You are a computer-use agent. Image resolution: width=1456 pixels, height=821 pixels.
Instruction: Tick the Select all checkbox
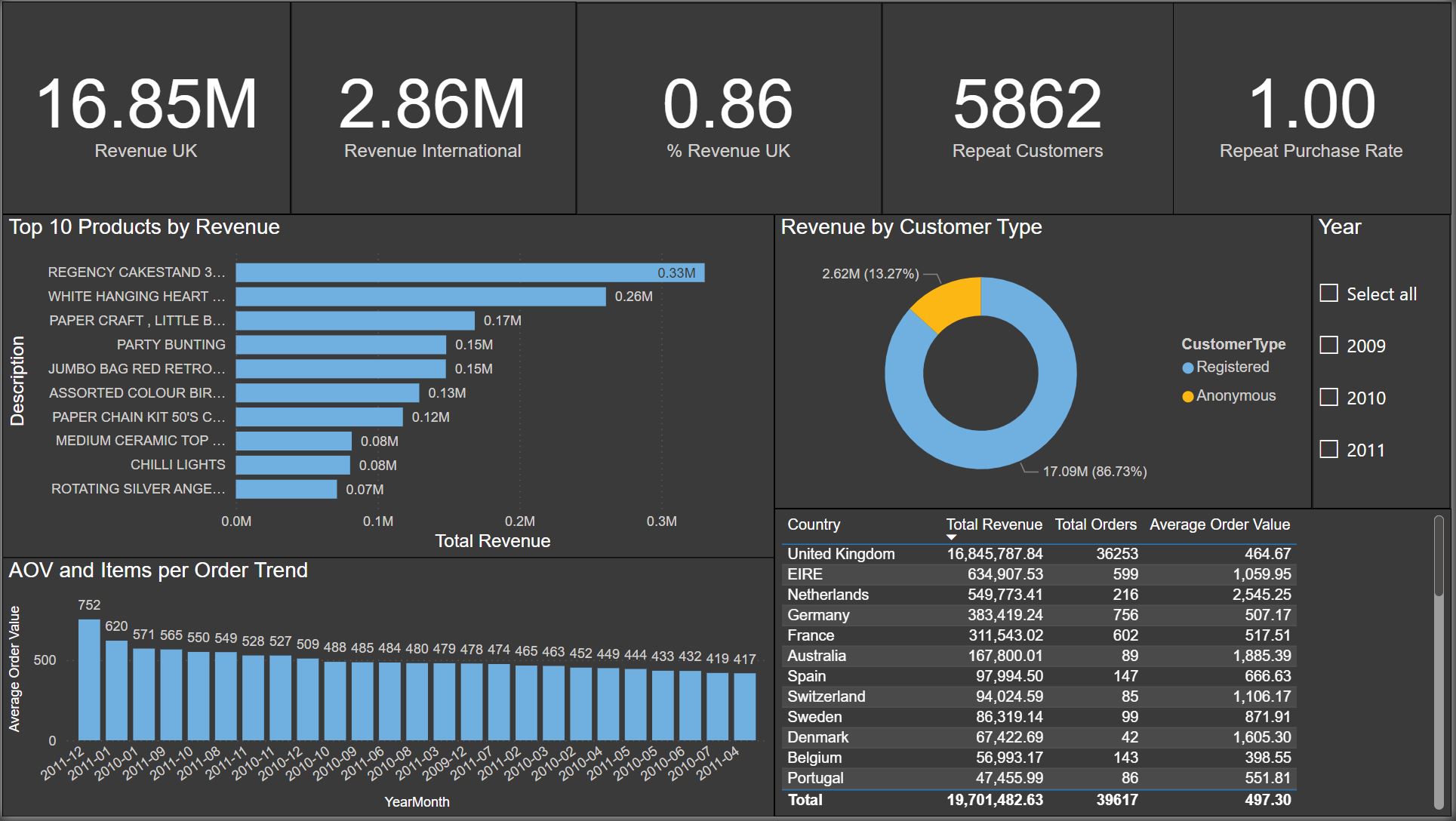[x=1328, y=294]
